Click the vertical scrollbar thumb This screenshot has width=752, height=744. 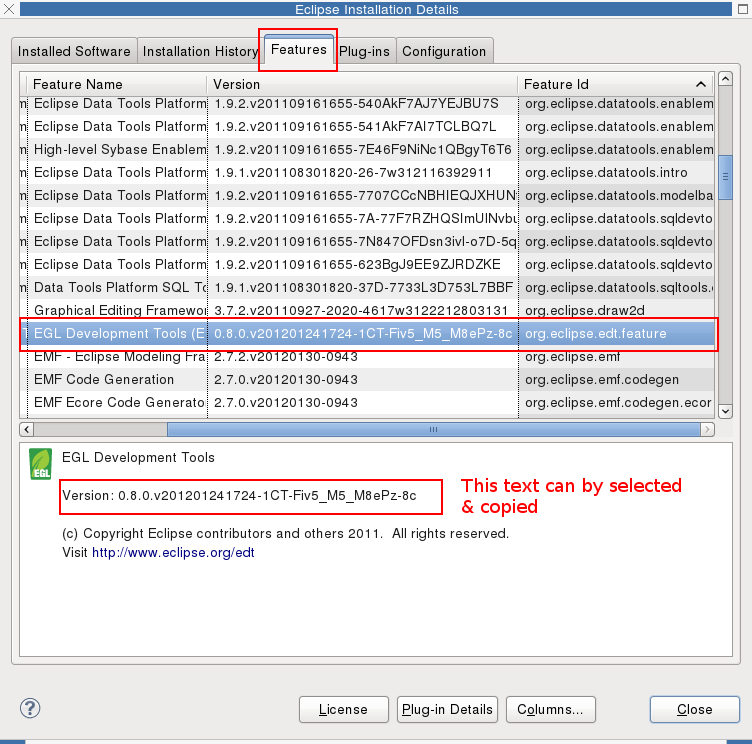[x=725, y=177]
